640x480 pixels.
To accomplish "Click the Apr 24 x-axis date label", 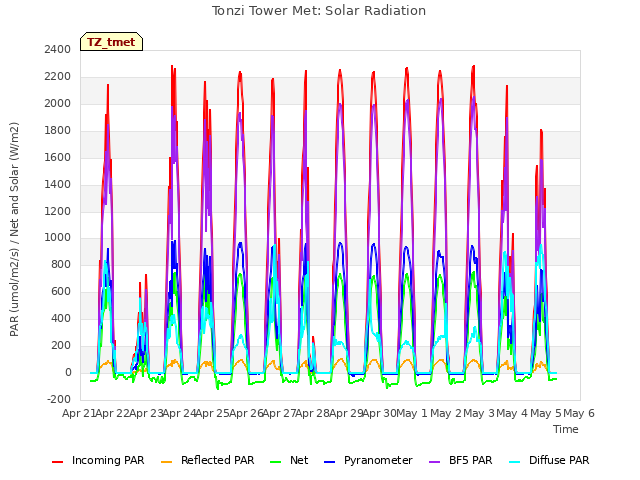I will tap(179, 413).
